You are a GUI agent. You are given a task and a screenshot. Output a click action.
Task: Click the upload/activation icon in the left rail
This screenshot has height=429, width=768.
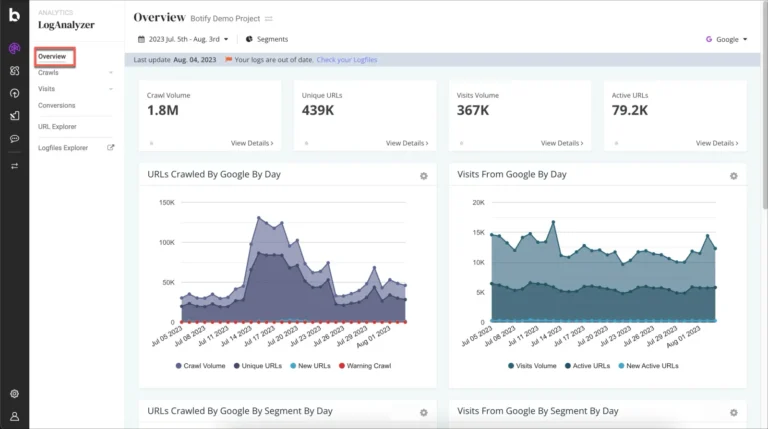click(x=15, y=93)
